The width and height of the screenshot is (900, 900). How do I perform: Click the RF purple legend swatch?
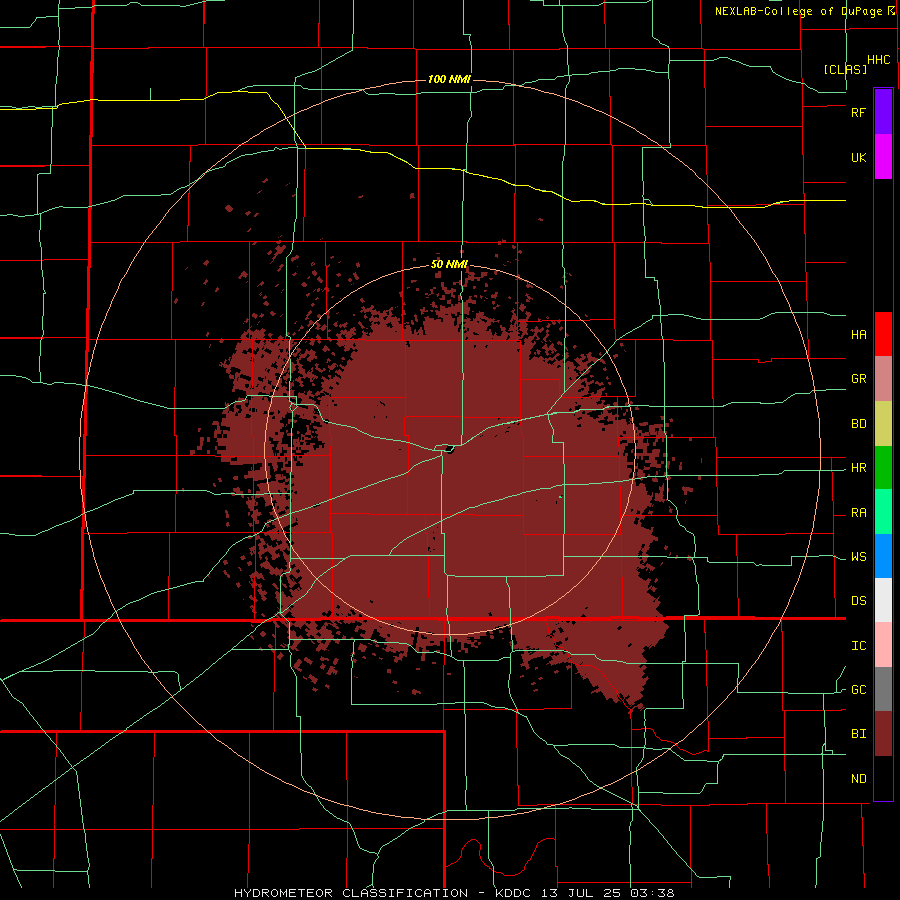(883, 112)
